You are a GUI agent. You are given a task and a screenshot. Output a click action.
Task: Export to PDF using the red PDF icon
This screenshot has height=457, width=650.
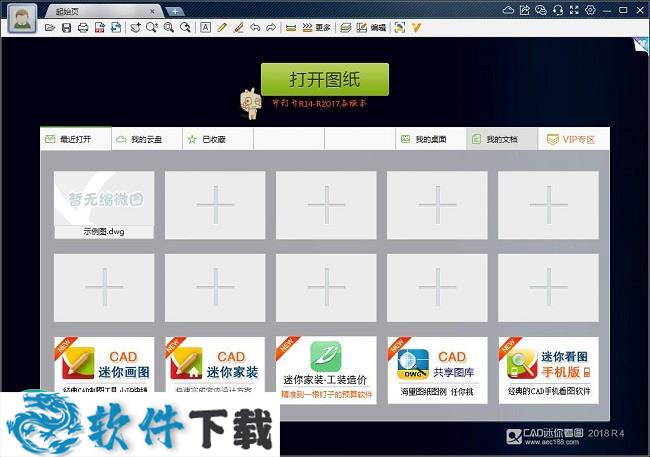pos(99,28)
